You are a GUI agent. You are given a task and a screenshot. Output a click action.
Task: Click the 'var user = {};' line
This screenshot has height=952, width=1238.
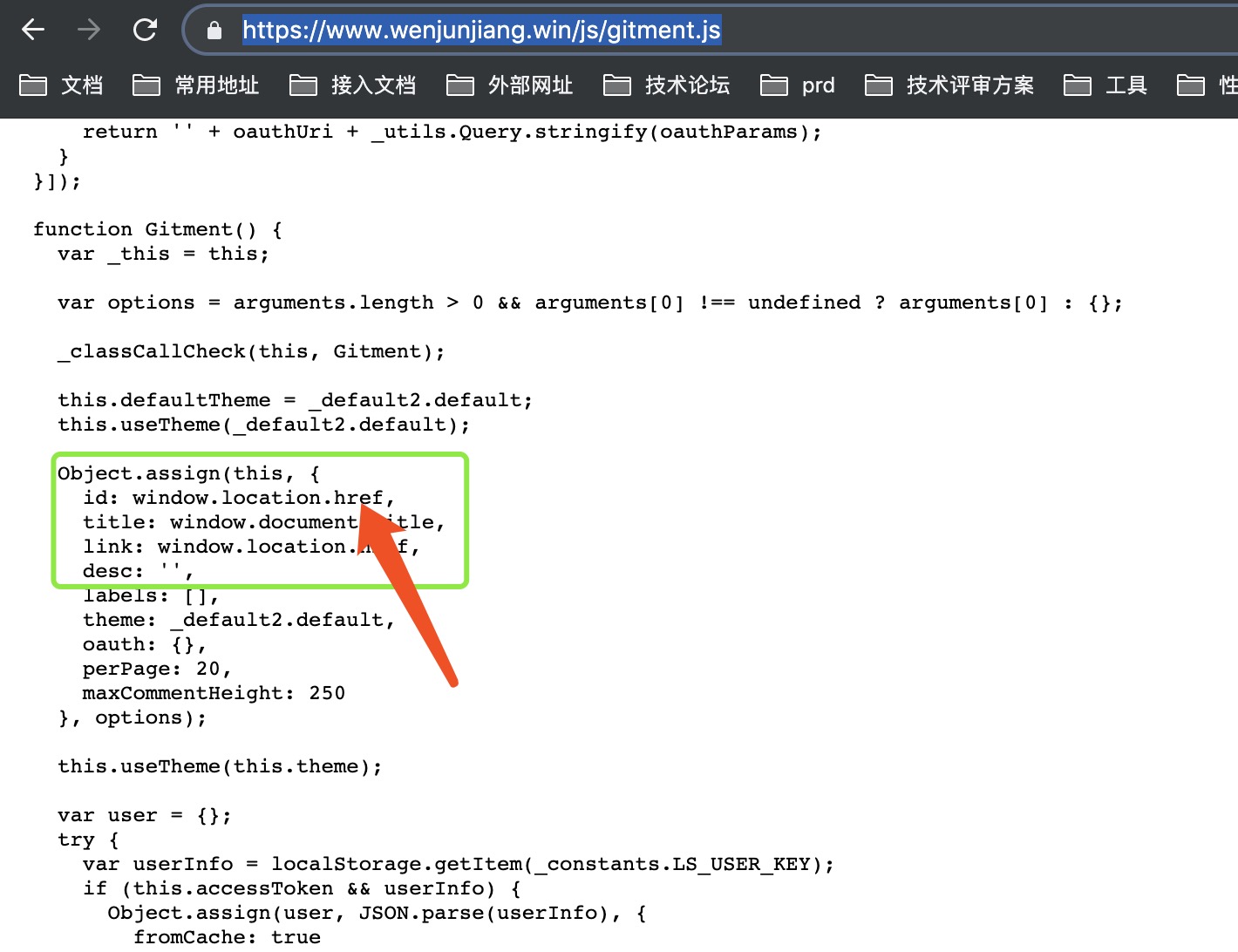[145, 815]
